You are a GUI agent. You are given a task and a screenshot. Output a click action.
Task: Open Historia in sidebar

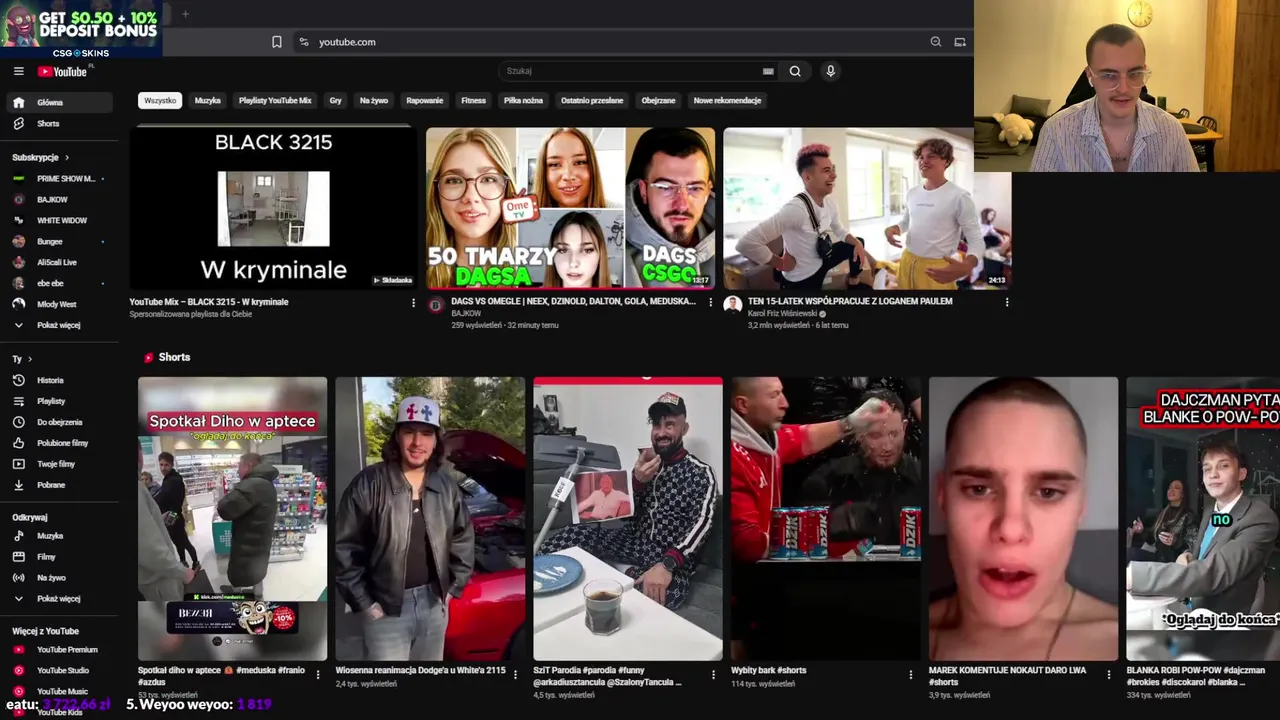tap(60, 380)
